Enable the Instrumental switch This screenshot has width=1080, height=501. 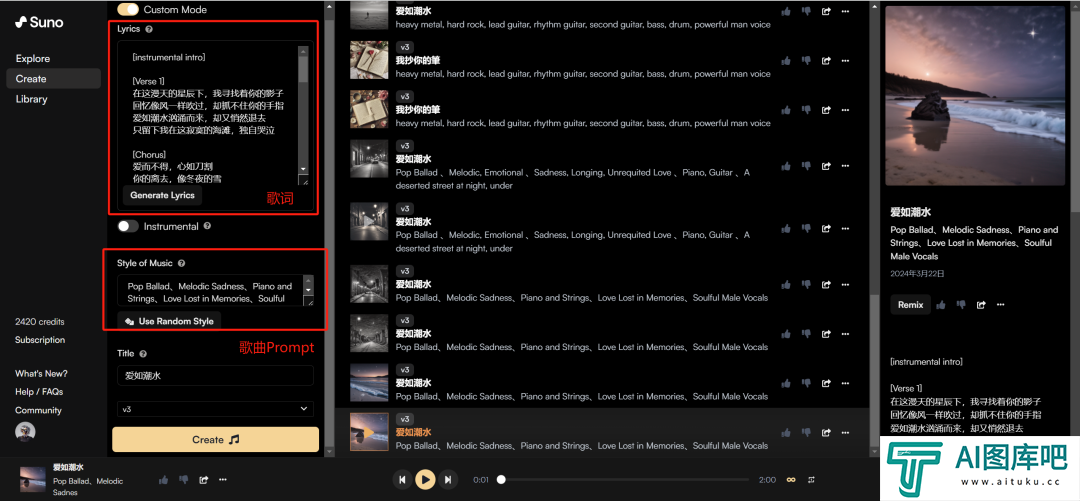tap(128, 226)
